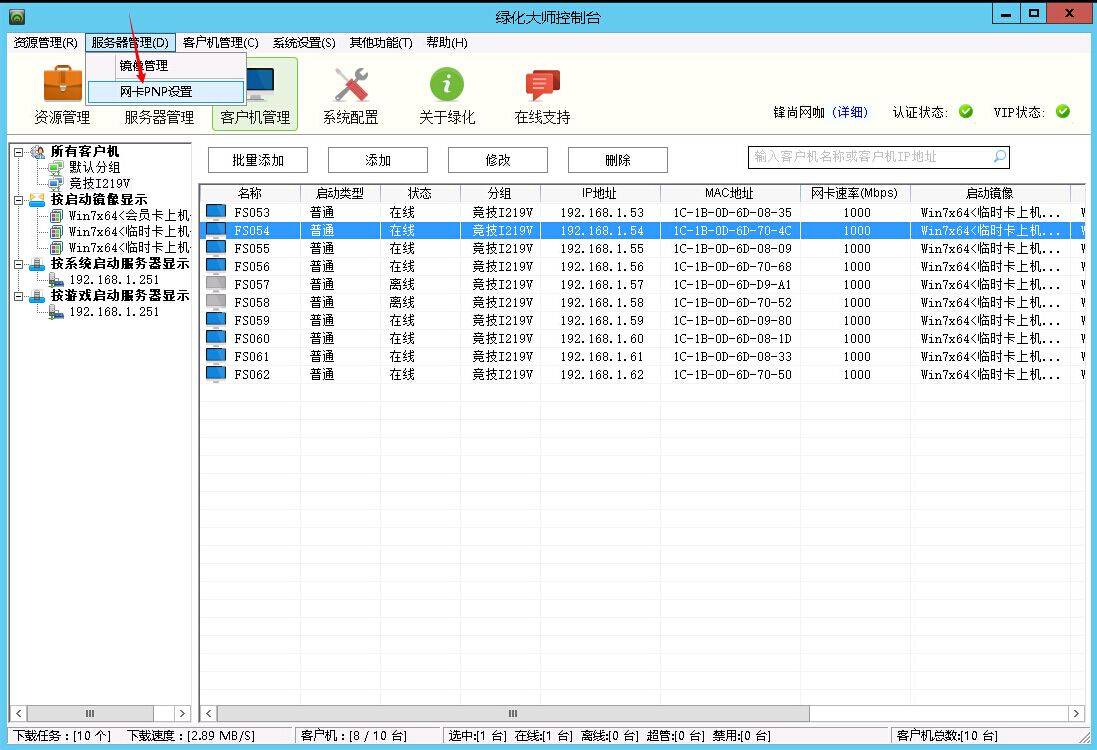The height and width of the screenshot is (750, 1097).
Task: Click the 系统配置 wrench icon
Action: point(351,85)
